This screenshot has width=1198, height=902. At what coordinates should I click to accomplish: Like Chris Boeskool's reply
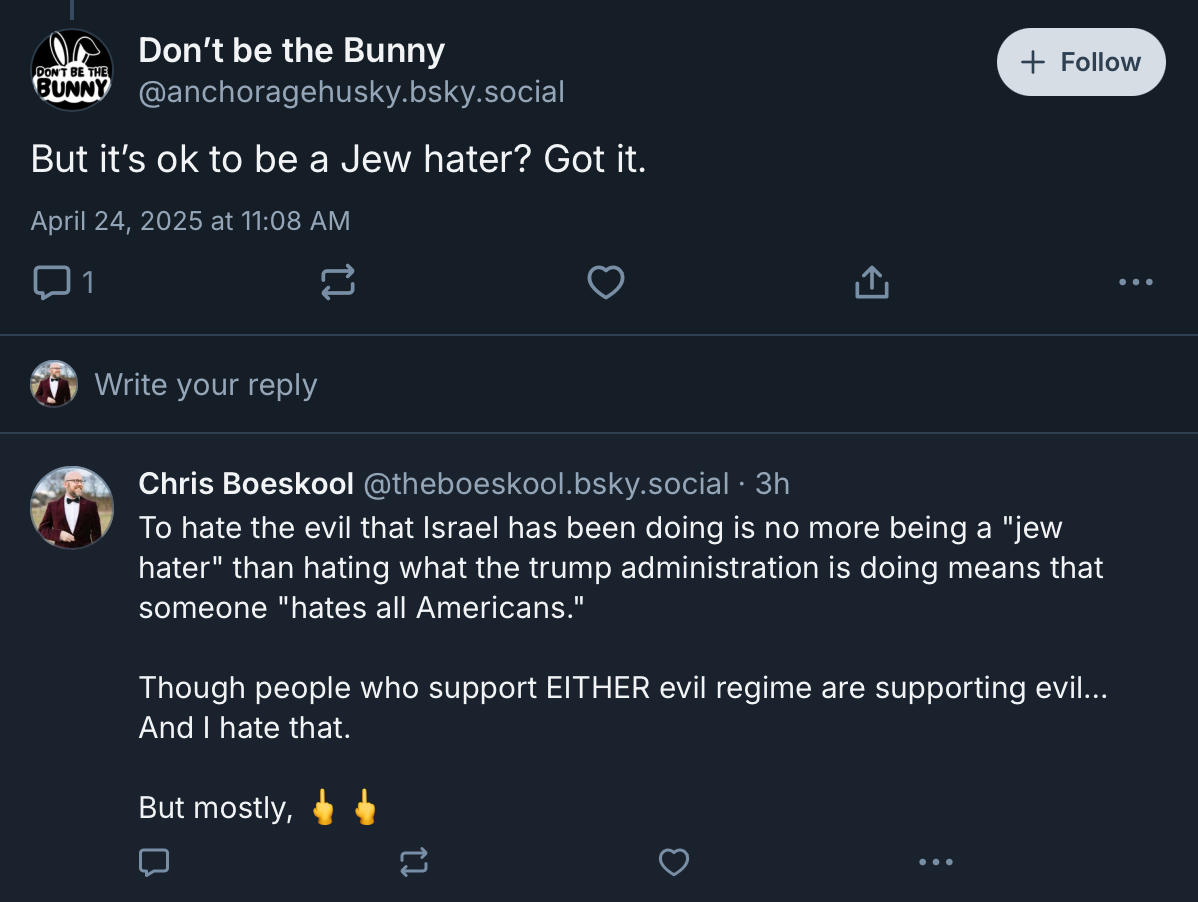coord(674,861)
